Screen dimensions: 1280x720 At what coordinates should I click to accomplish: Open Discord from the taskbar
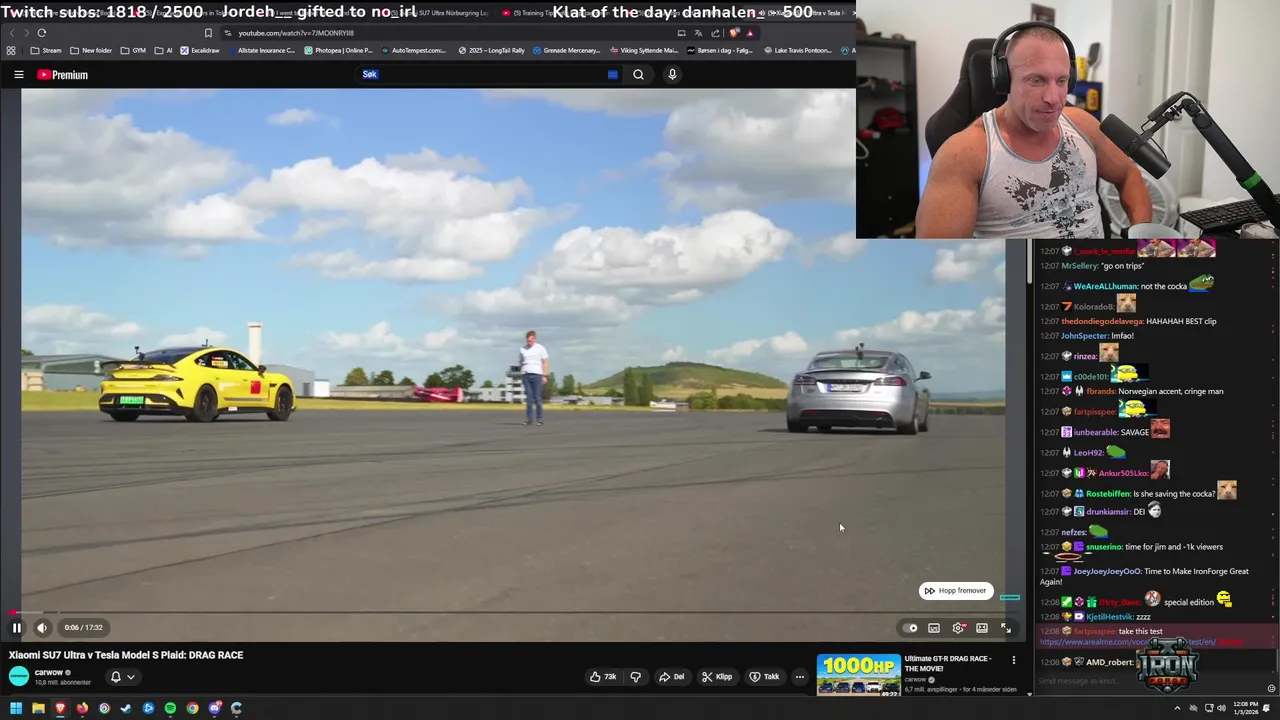pyautogui.click(x=214, y=708)
